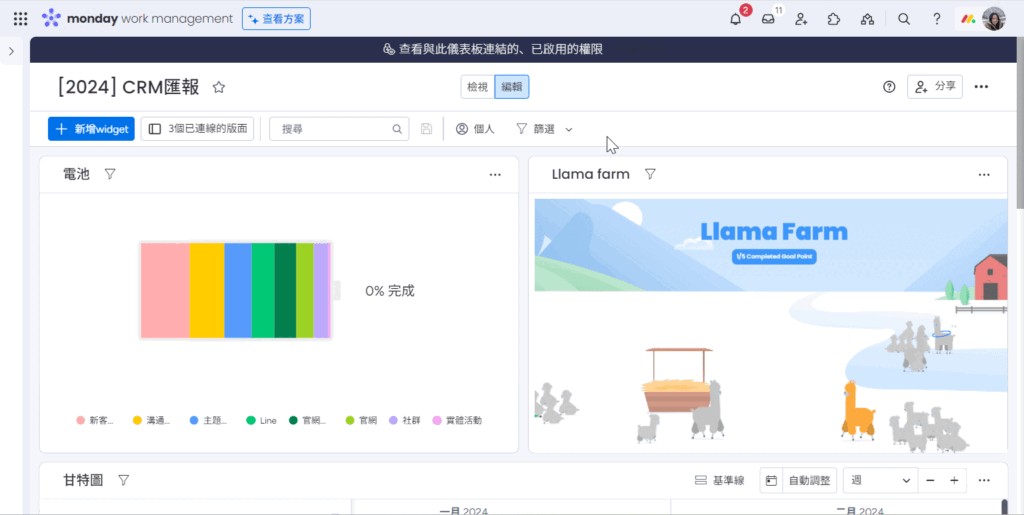Screen dimensions: 1024x515
Task: Switch dashboard to 檢視 mode
Action: pyautogui.click(x=477, y=87)
